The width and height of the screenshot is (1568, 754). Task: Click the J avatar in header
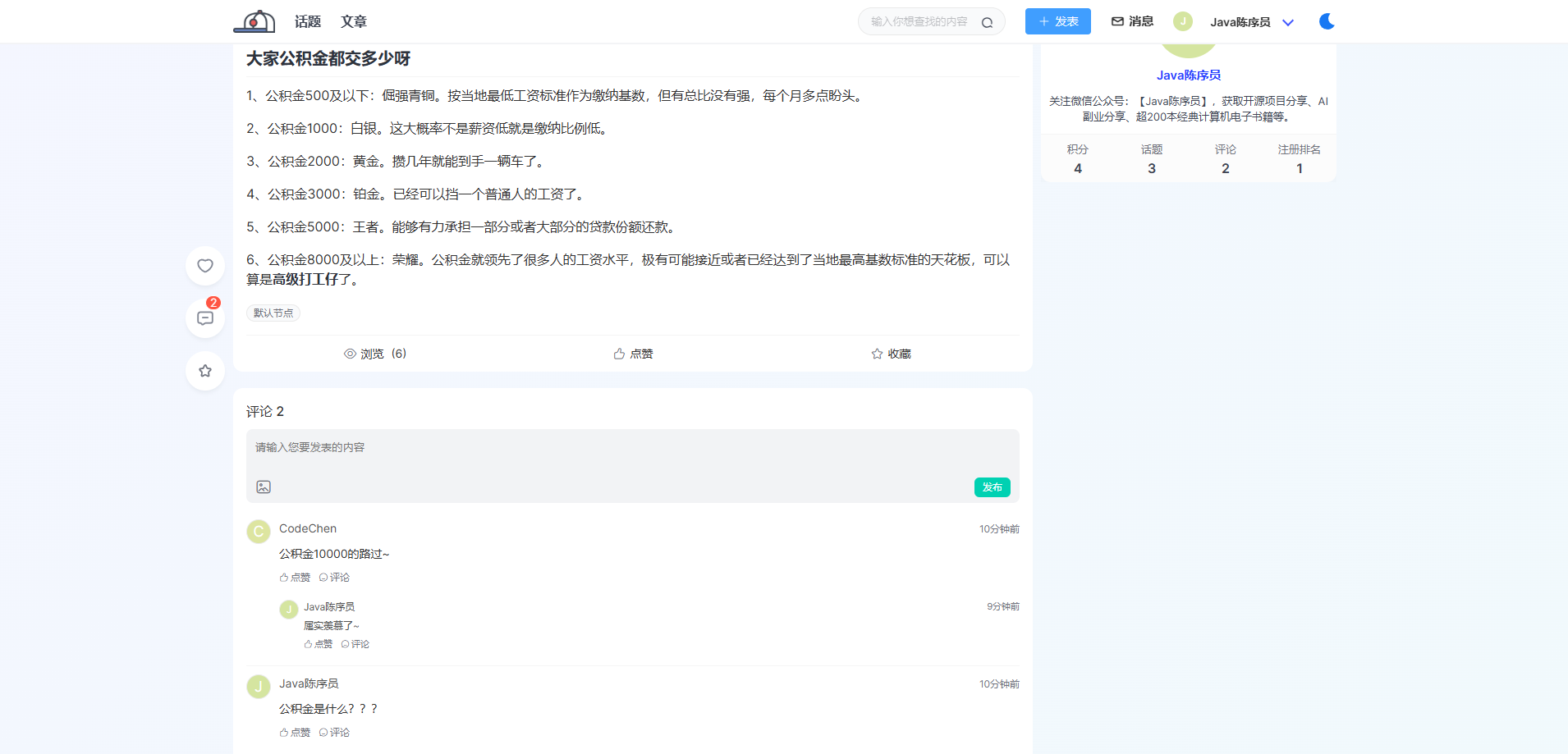coord(1182,21)
